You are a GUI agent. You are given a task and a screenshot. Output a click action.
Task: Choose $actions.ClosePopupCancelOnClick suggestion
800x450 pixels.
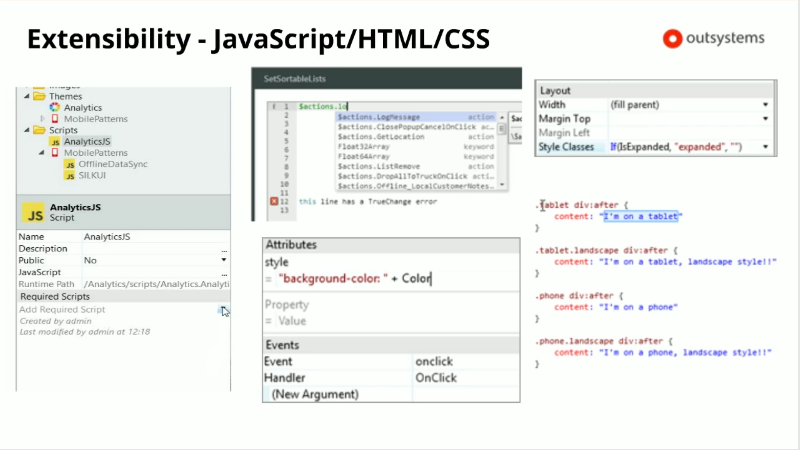[416, 127]
